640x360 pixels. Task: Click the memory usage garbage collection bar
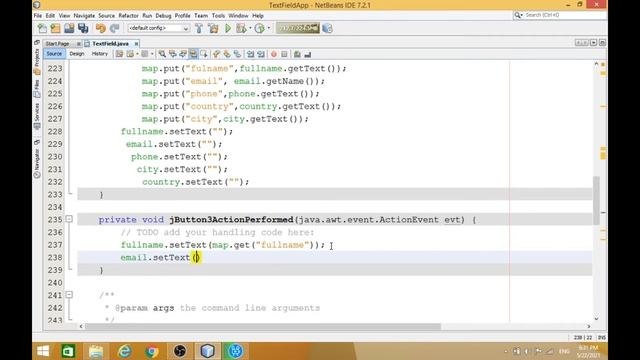click(298, 28)
